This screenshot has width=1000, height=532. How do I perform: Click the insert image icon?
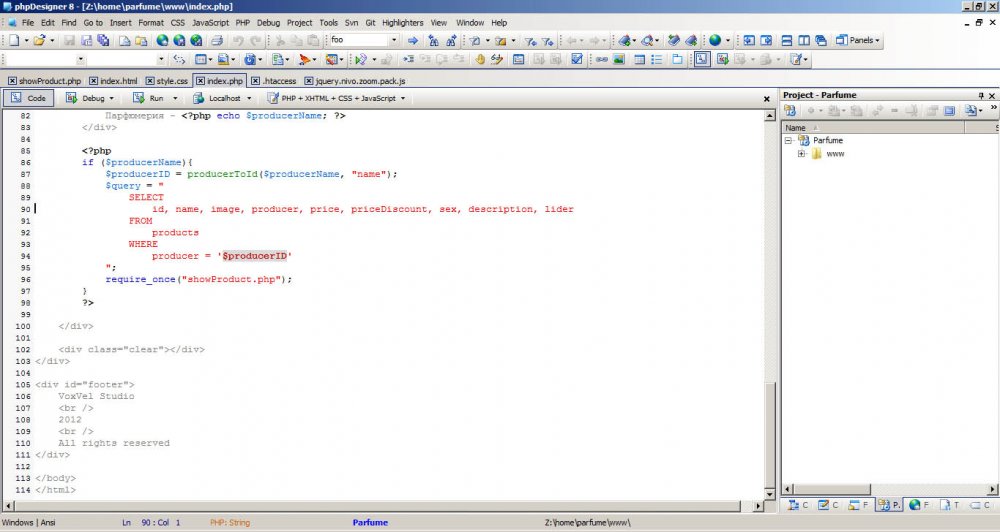tap(619, 59)
